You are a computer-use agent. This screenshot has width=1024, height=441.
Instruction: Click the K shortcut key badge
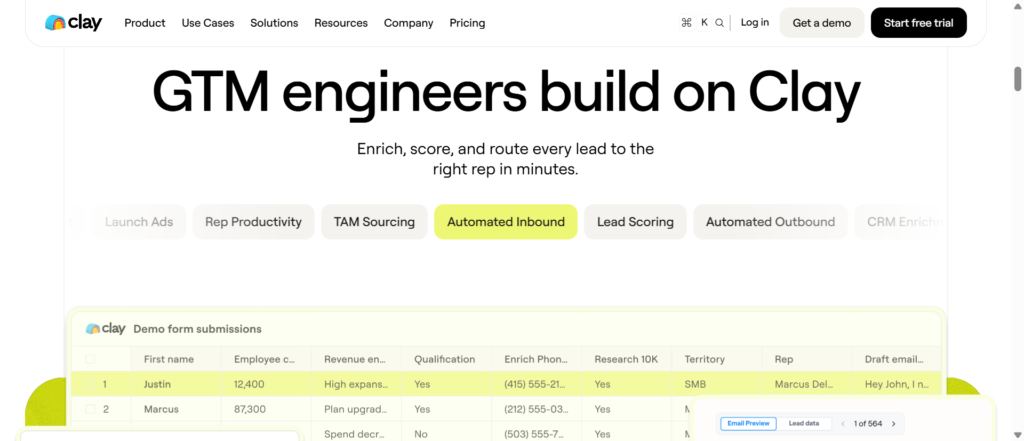click(704, 23)
